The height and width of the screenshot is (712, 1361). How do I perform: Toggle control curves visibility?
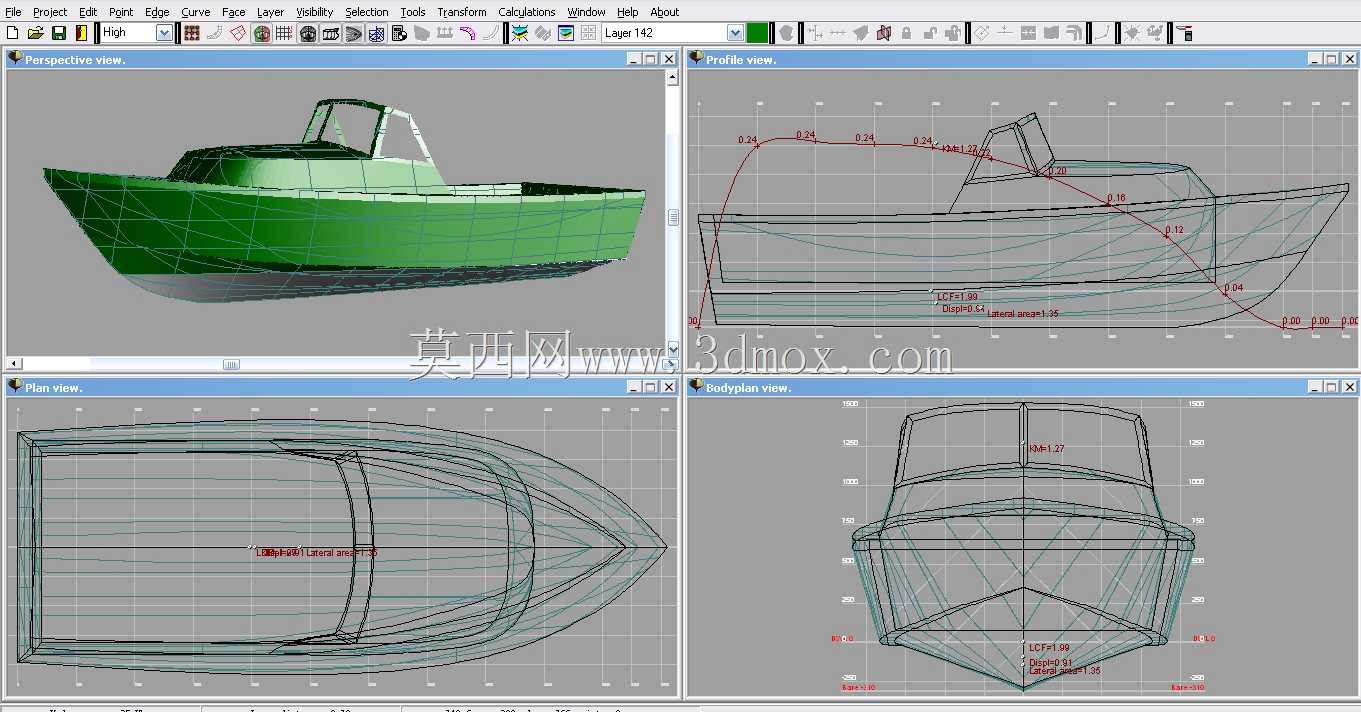[x=215, y=33]
